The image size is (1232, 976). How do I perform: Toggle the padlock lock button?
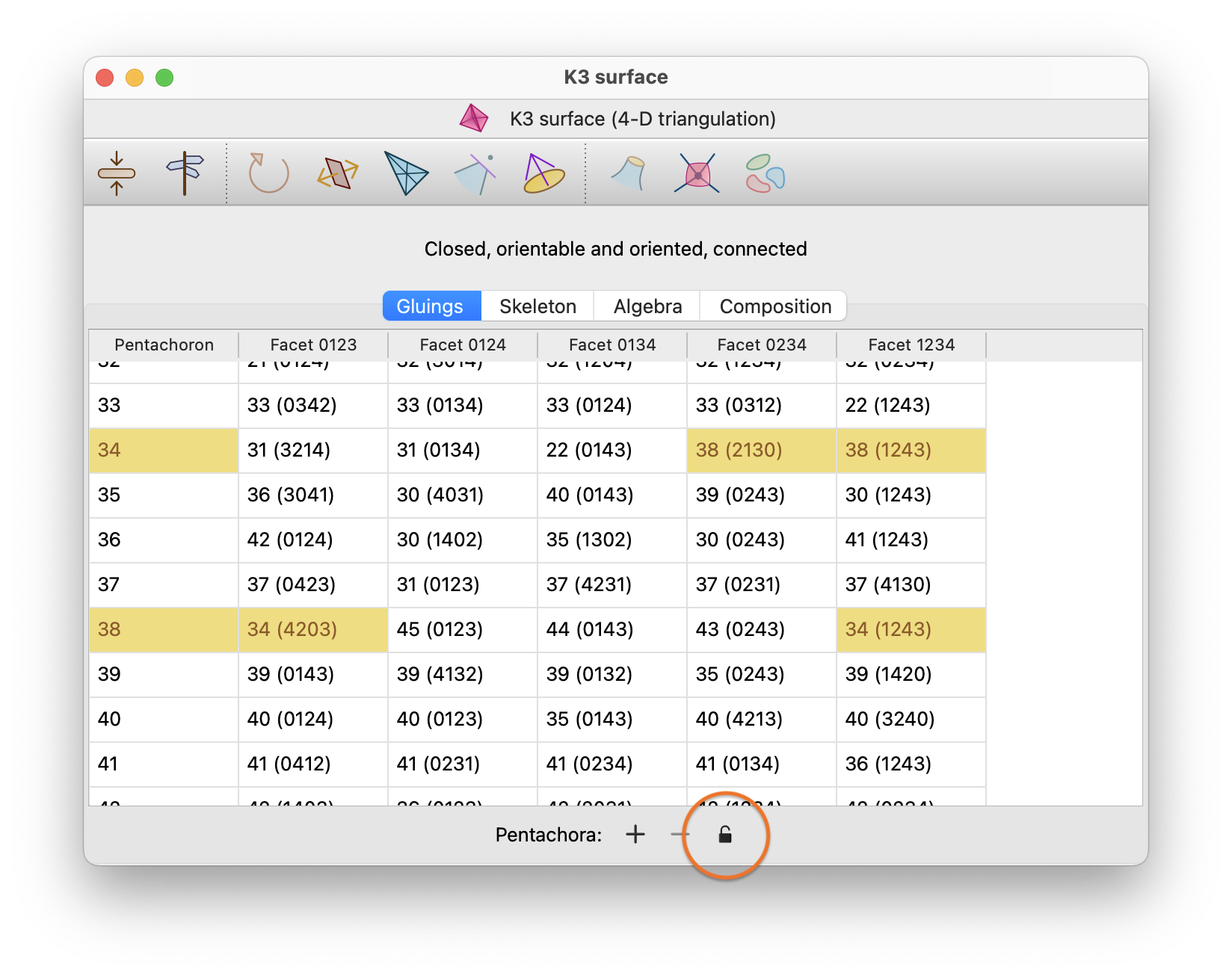coord(724,835)
